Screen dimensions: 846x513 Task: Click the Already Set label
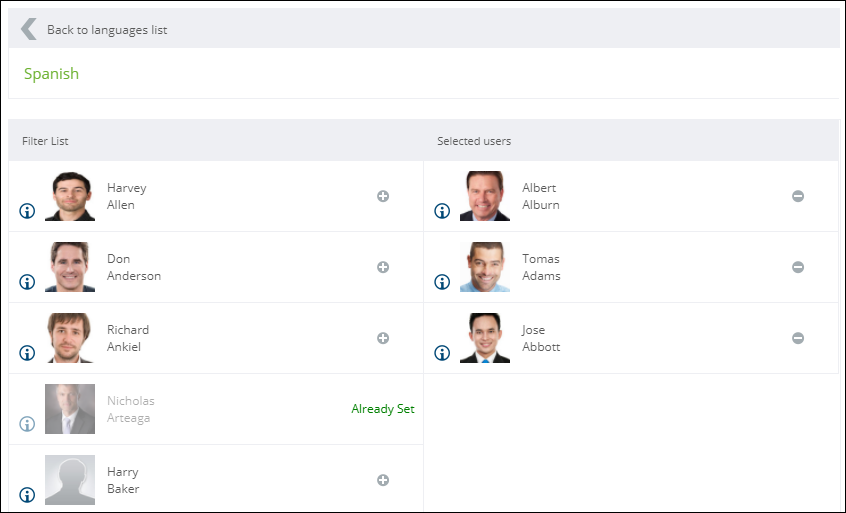pos(383,409)
